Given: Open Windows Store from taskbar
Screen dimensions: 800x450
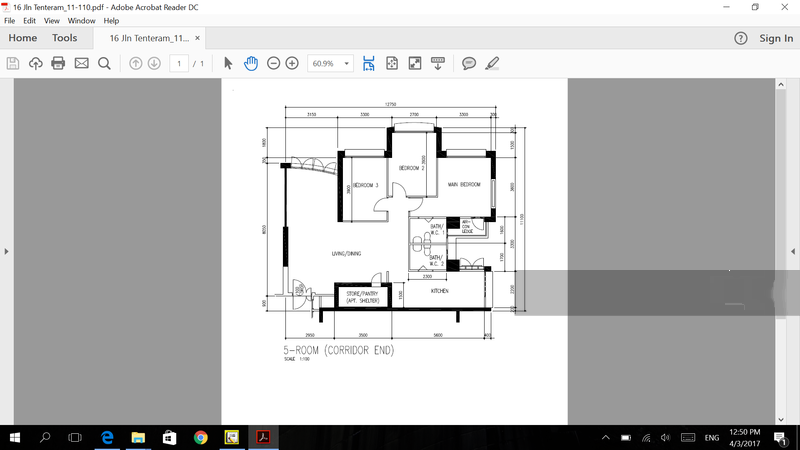Looking at the screenshot, I should point(169,437).
